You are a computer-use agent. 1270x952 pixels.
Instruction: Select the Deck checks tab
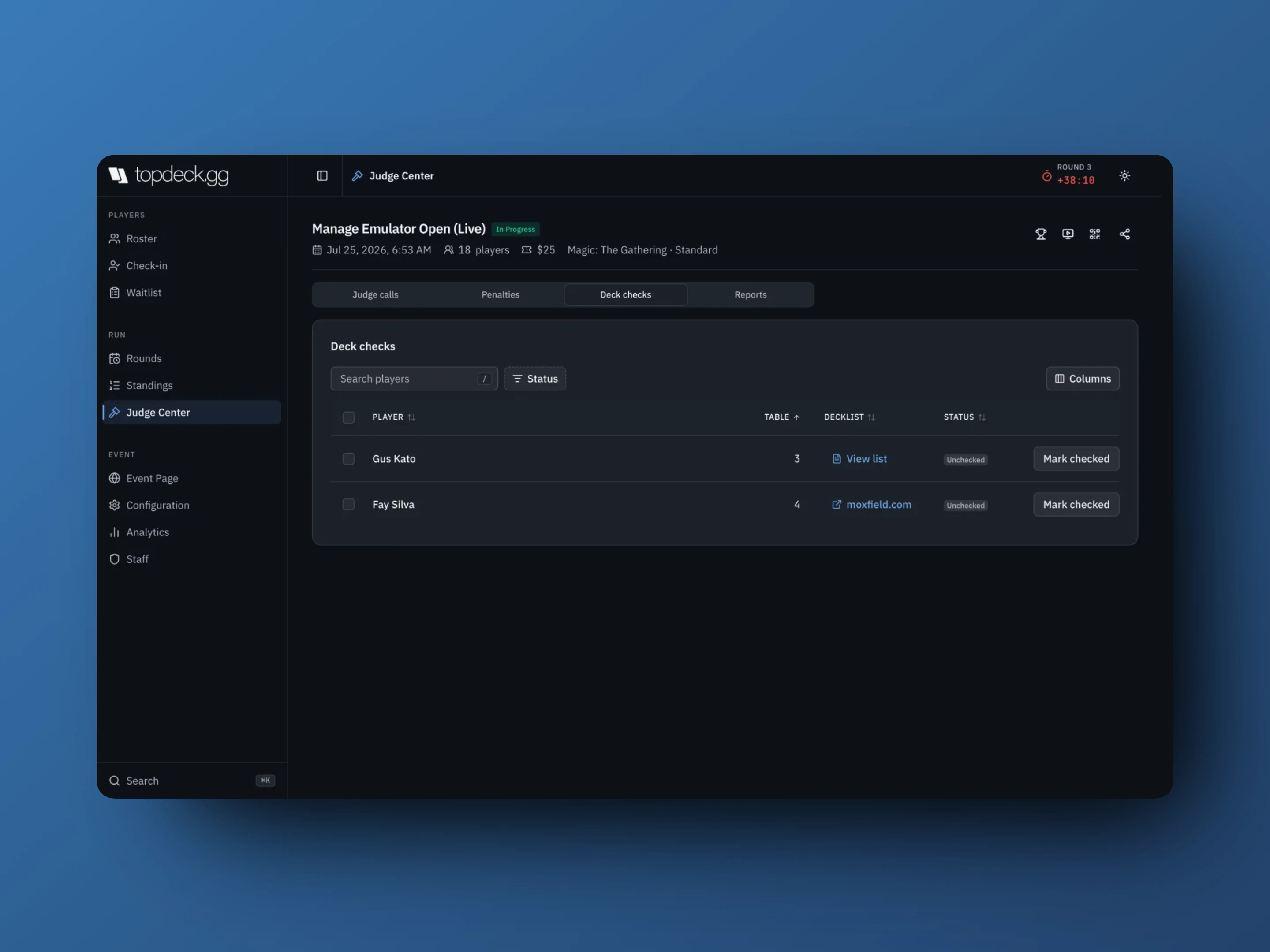tap(625, 294)
